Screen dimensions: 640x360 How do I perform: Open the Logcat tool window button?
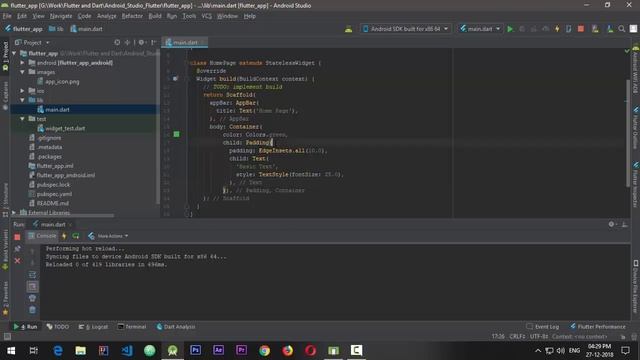[x=93, y=327]
